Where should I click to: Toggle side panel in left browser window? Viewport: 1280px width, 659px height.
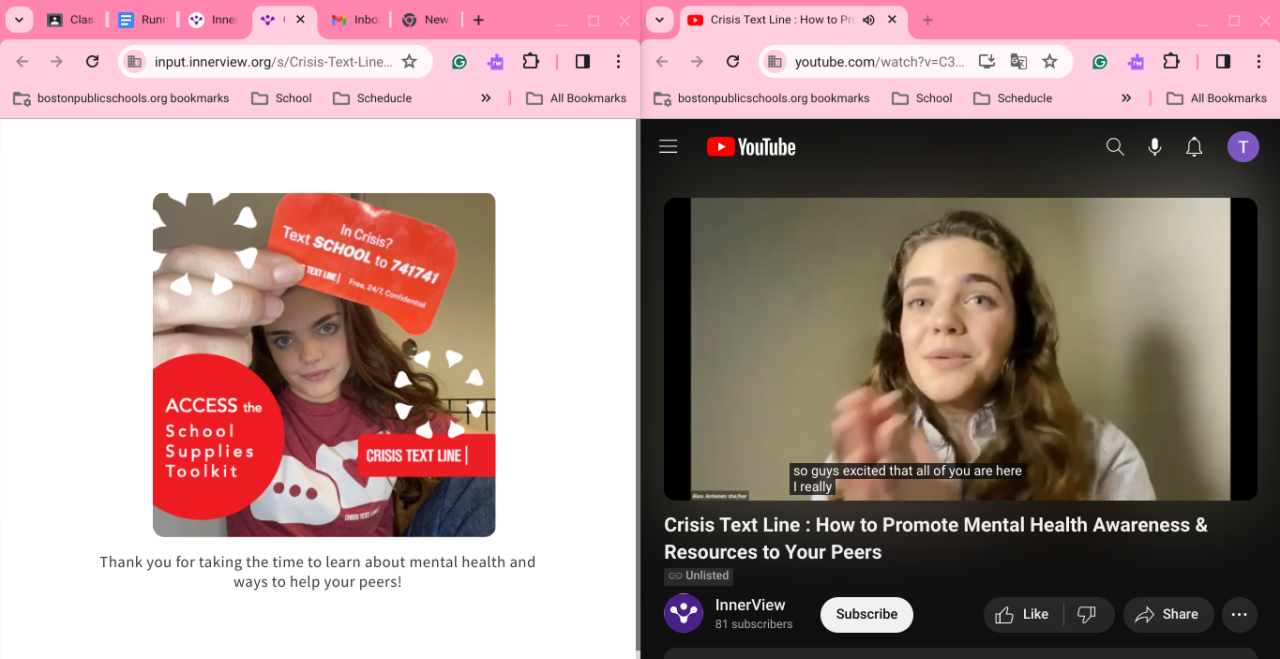[x=583, y=62]
